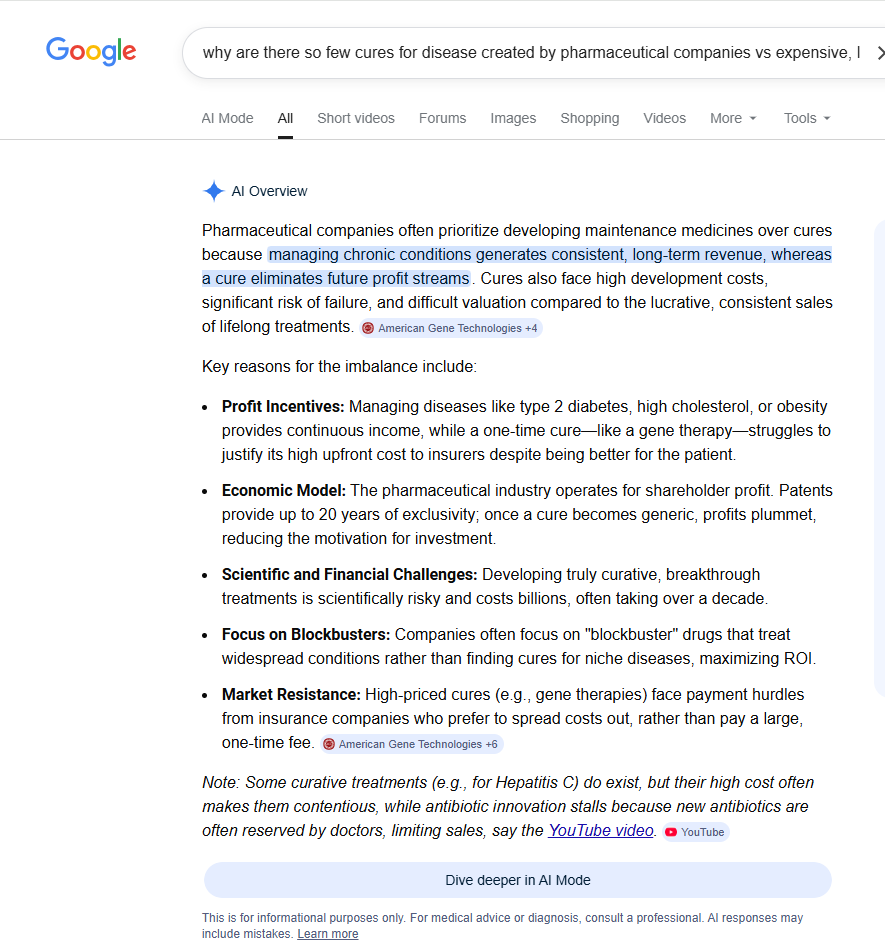Open the American Gene Technologies +6 source chip
The height and width of the screenshot is (945, 885).
411,744
